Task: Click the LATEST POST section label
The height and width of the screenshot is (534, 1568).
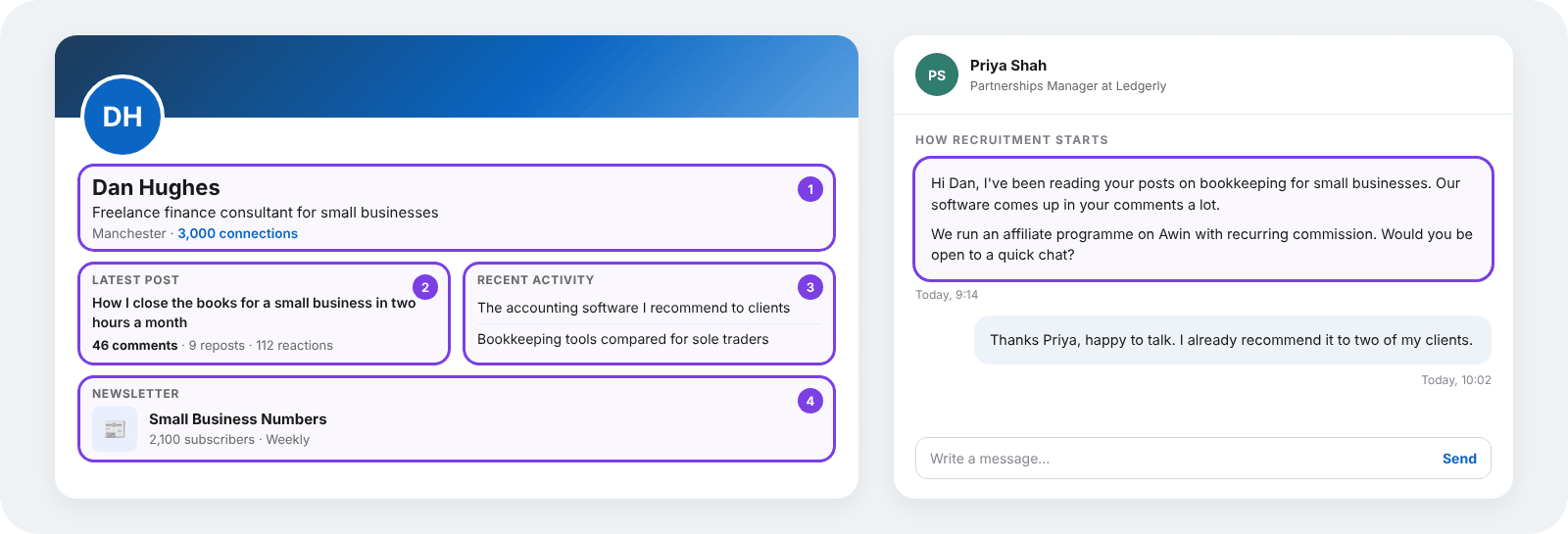Action: 135,280
